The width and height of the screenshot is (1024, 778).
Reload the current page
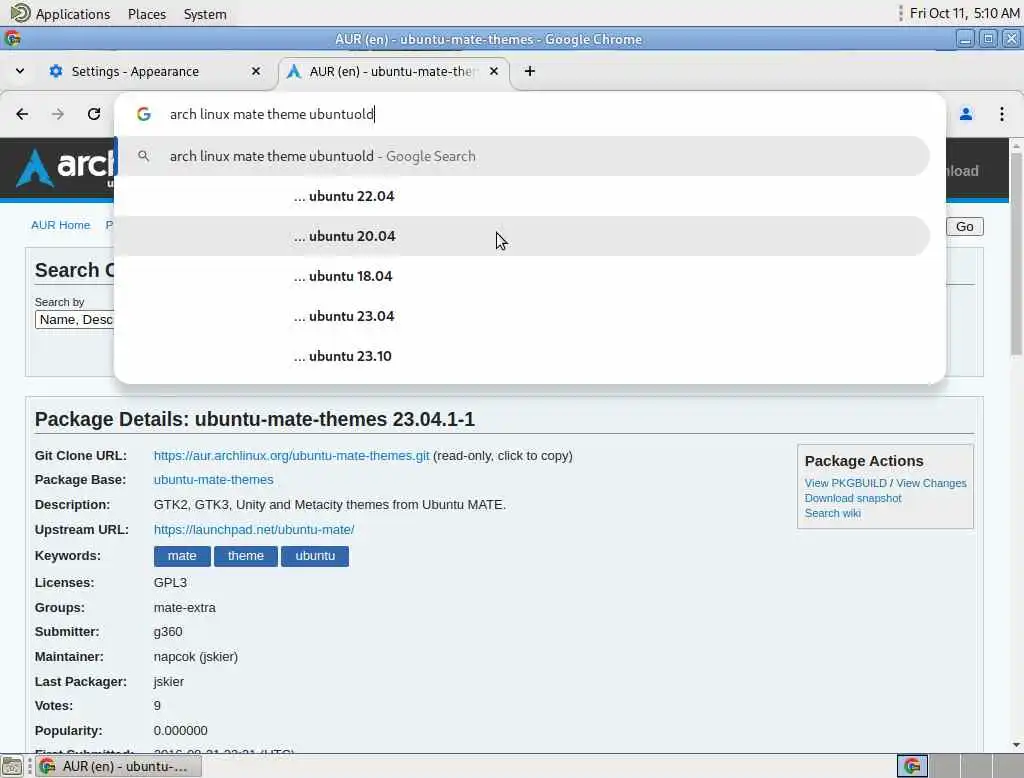point(94,114)
